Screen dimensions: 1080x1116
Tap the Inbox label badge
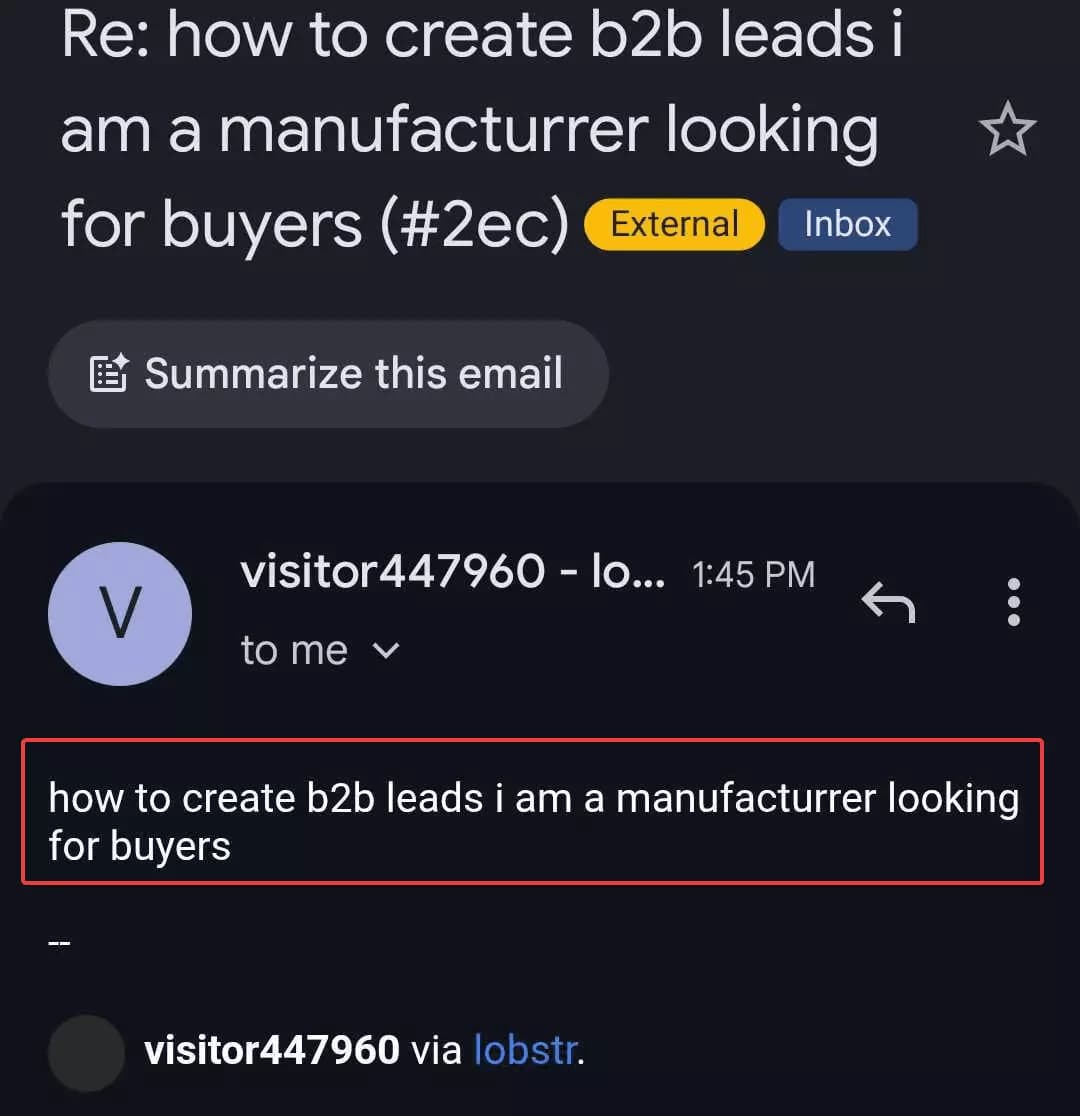[x=847, y=224]
